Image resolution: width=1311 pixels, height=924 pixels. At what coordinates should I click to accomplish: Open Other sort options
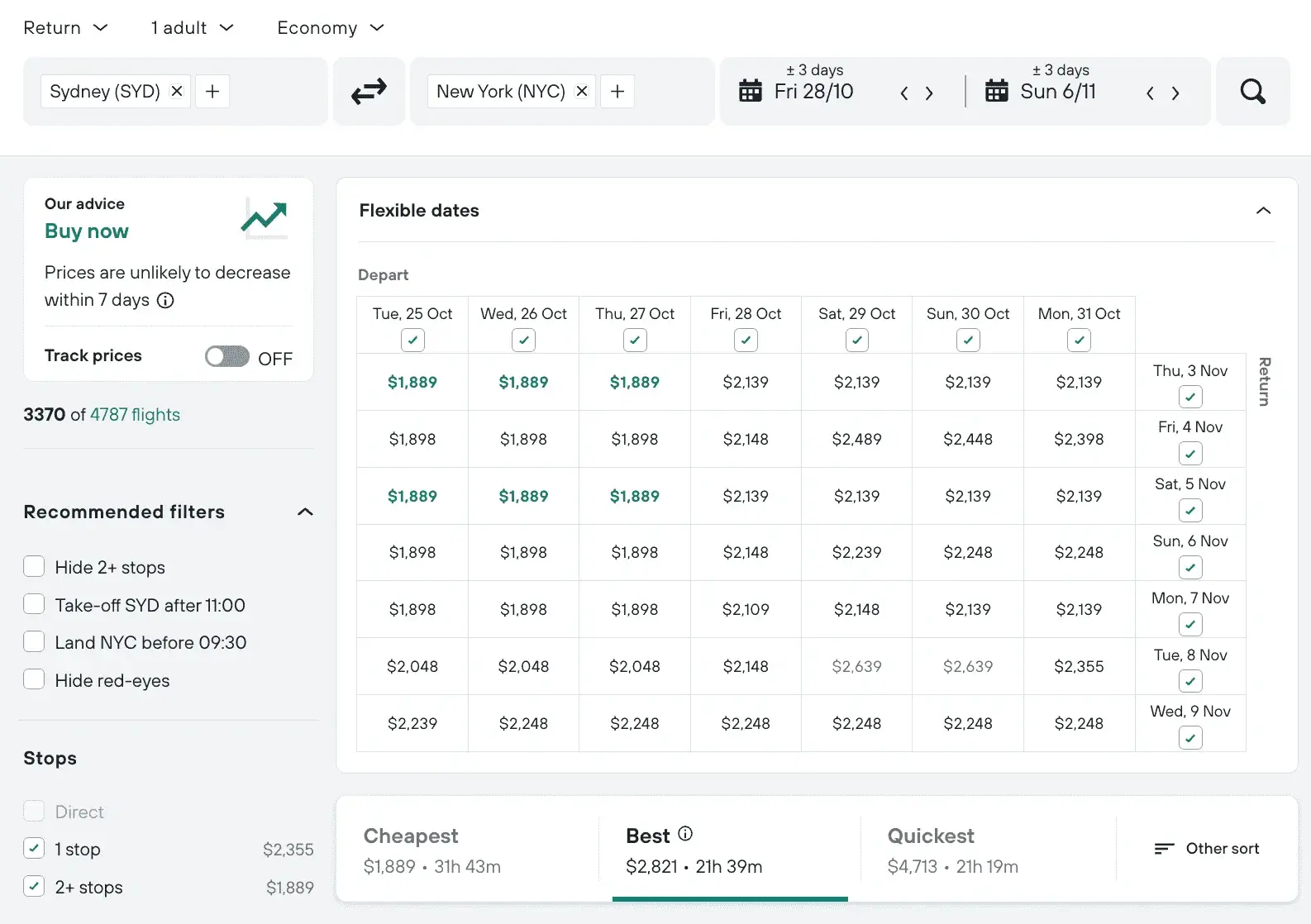click(x=1207, y=849)
